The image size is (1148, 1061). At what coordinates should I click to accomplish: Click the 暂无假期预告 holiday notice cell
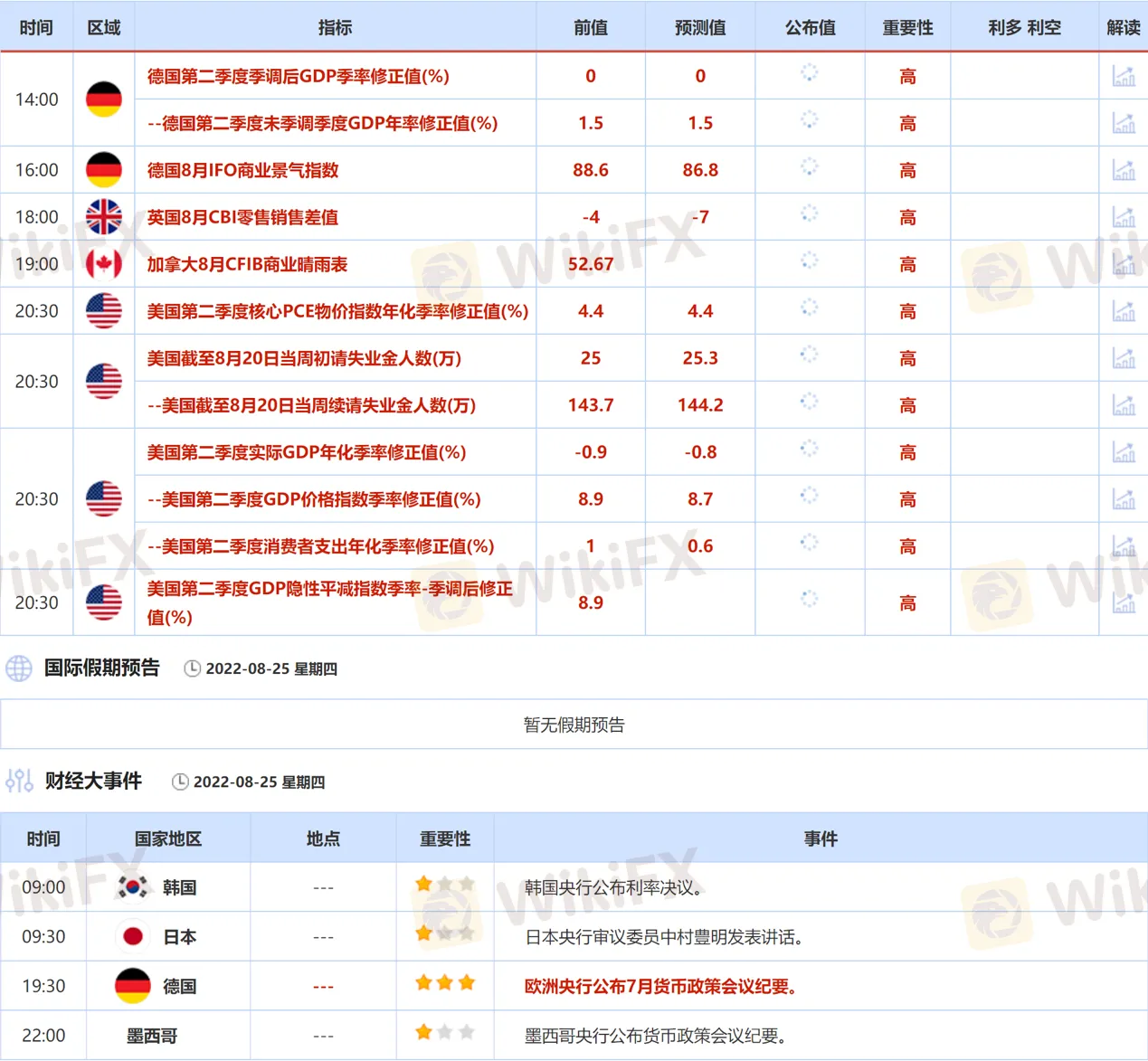tap(574, 724)
